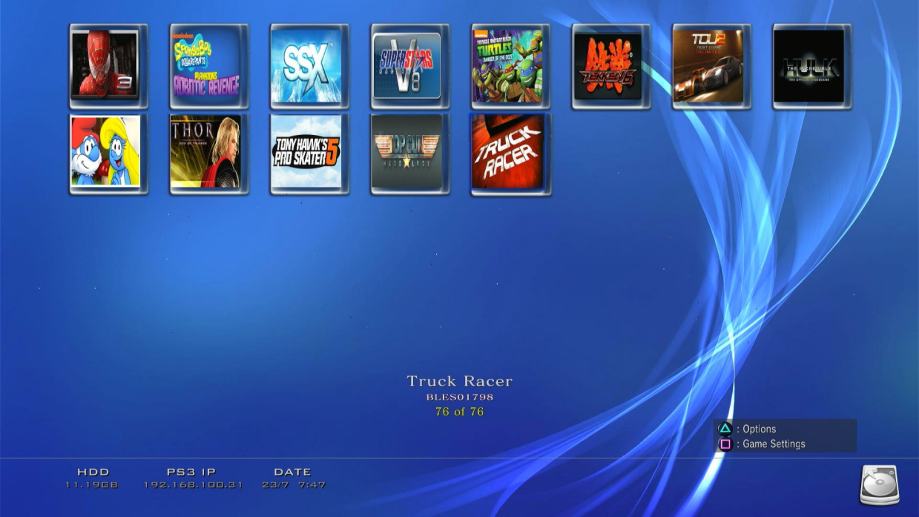This screenshot has width=919, height=517.
Task: Click the square Game Settings icon
Action: click(725, 444)
